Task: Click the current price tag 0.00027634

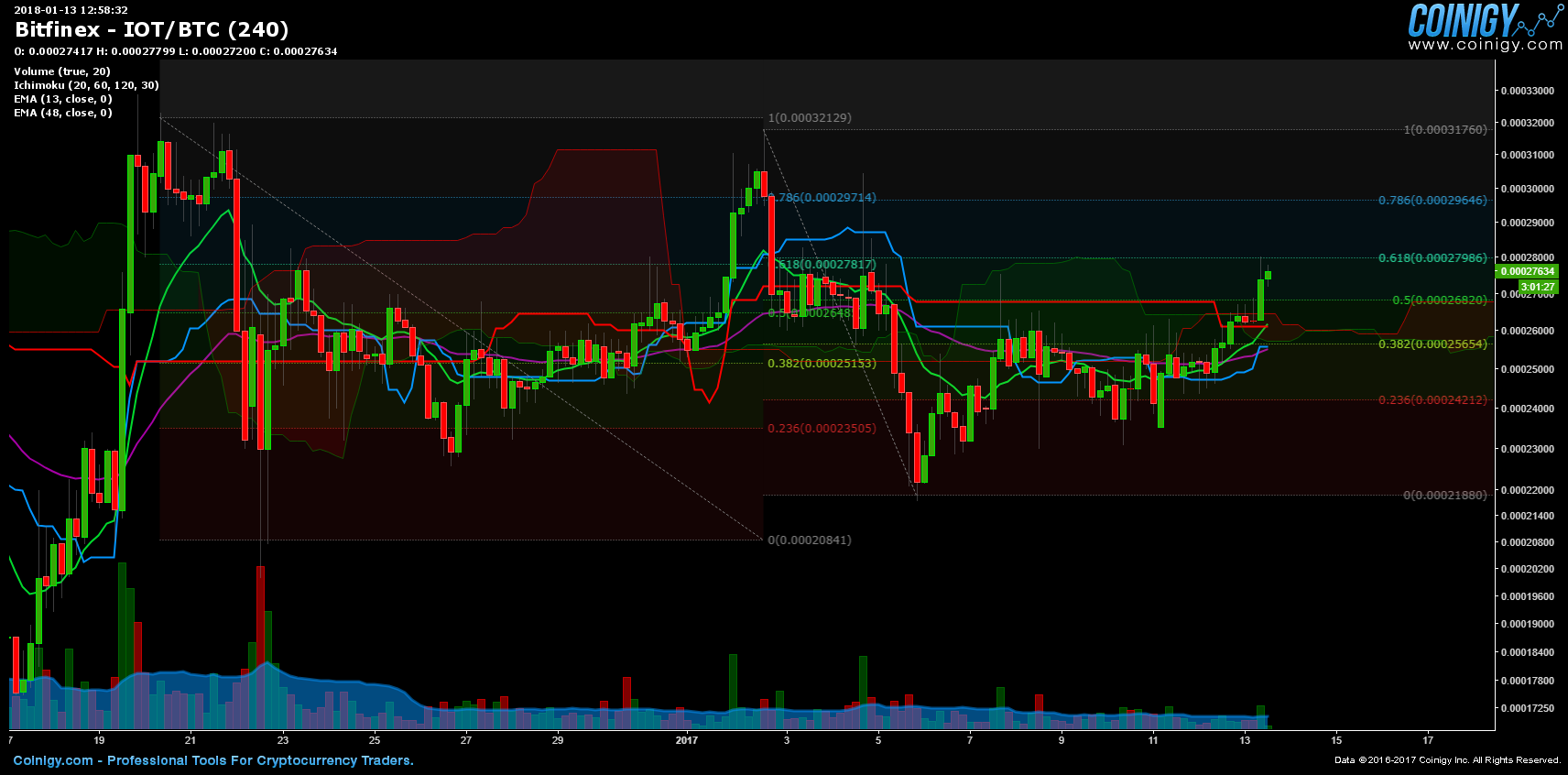Action: click(x=1527, y=271)
